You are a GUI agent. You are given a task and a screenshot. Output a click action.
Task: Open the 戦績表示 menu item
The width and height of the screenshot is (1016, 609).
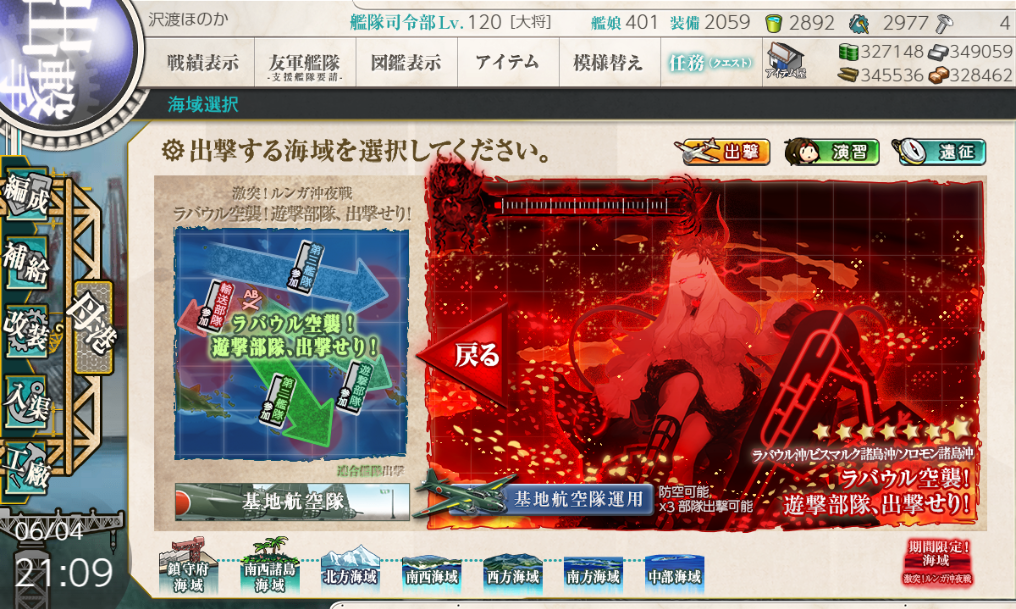pos(203,63)
